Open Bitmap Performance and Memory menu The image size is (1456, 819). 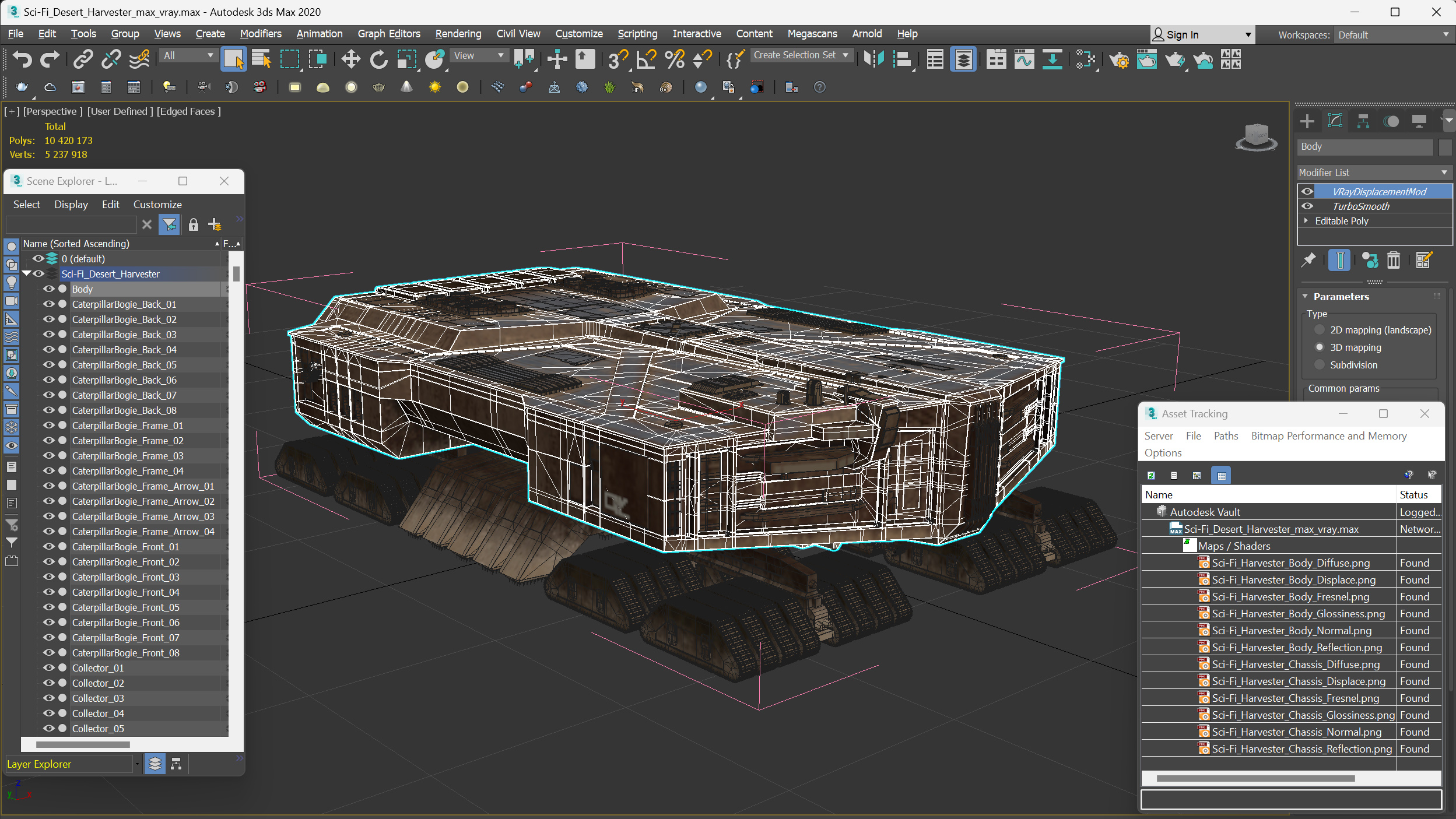(x=1328, y=436)
